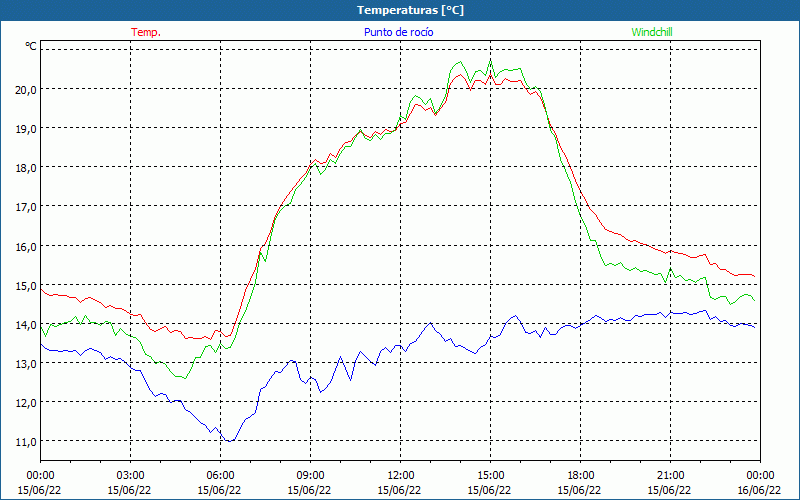
Task: Click the 21:00 time axis label
Action: point(670,476)
